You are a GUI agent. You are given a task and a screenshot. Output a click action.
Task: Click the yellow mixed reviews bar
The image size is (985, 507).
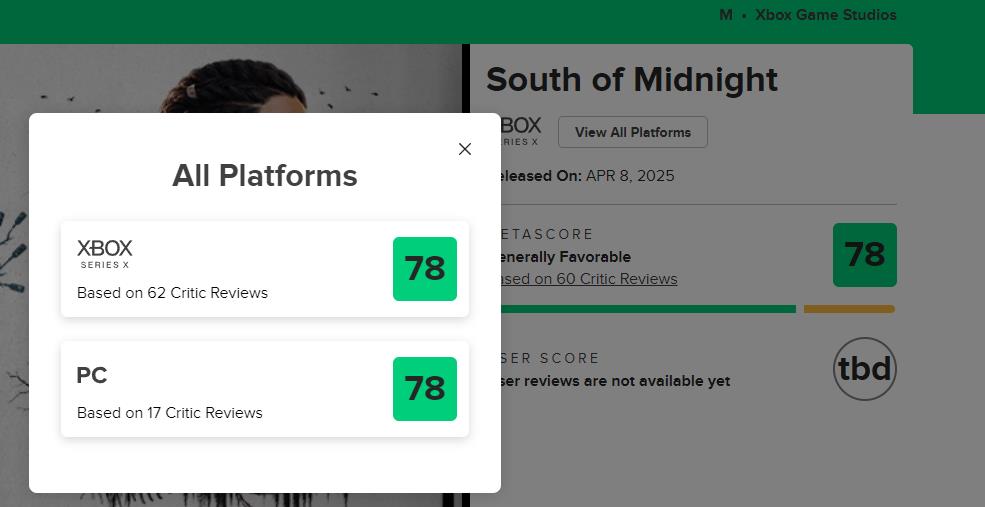849,309
